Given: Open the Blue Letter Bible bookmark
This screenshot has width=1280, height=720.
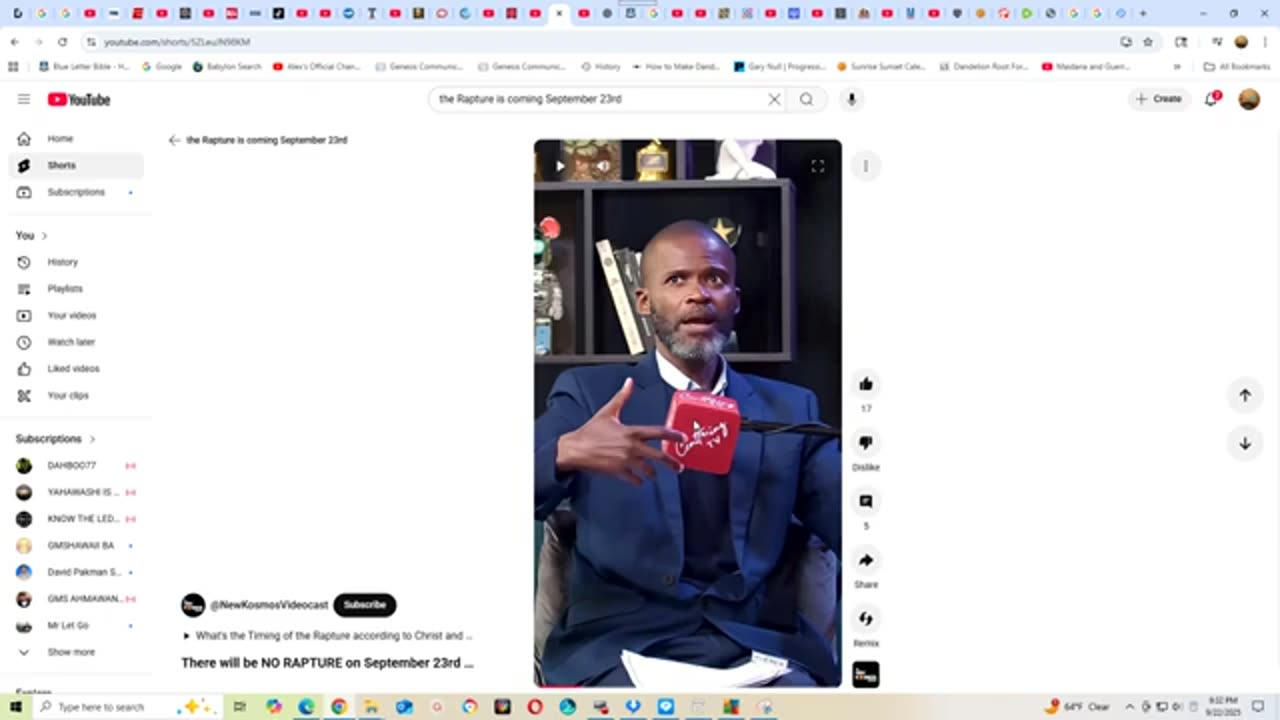Looking at the screenshot, I should (84, 67).
